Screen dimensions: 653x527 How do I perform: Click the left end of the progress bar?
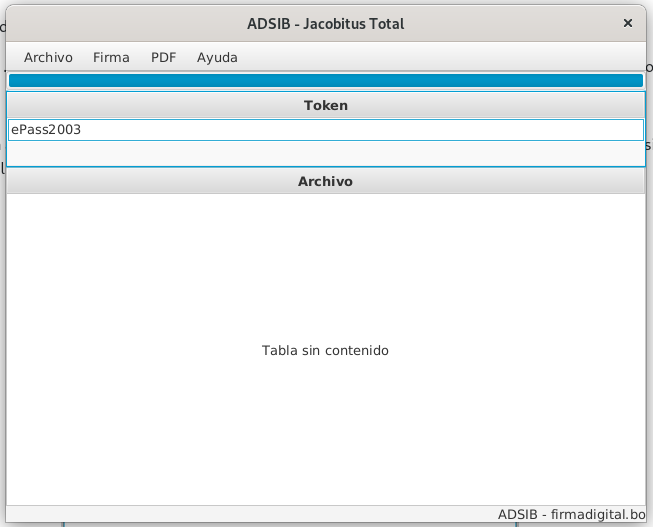click(x=20, y=81)
